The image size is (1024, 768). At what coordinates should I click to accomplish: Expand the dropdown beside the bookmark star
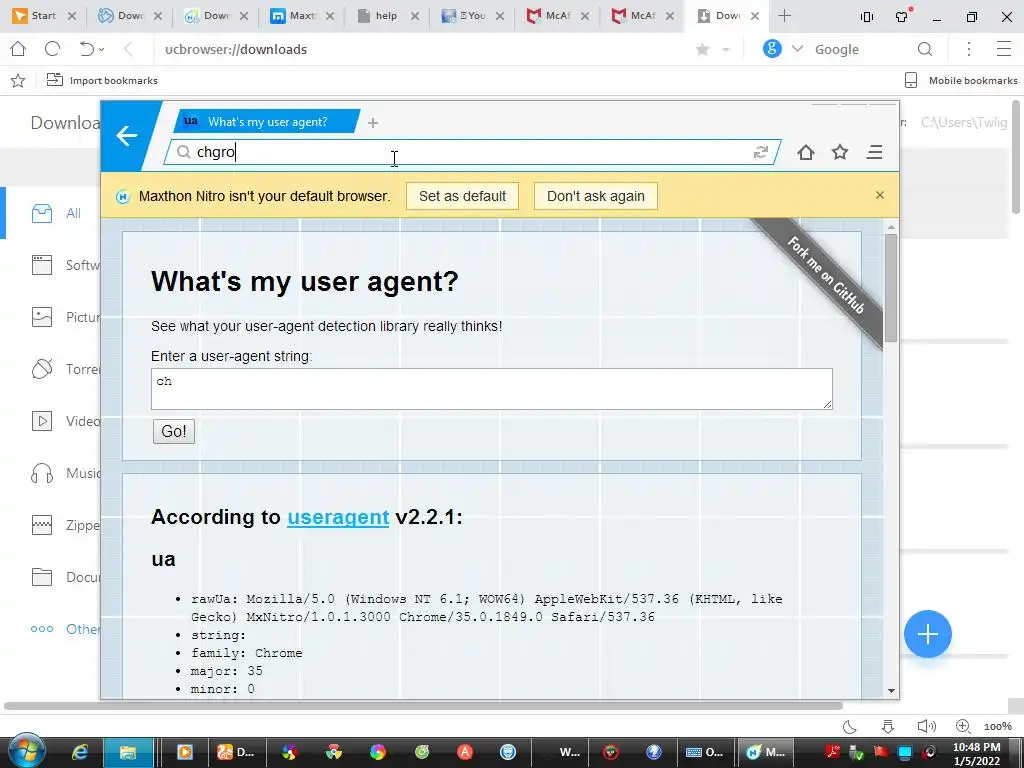click(x=726, y=50)
